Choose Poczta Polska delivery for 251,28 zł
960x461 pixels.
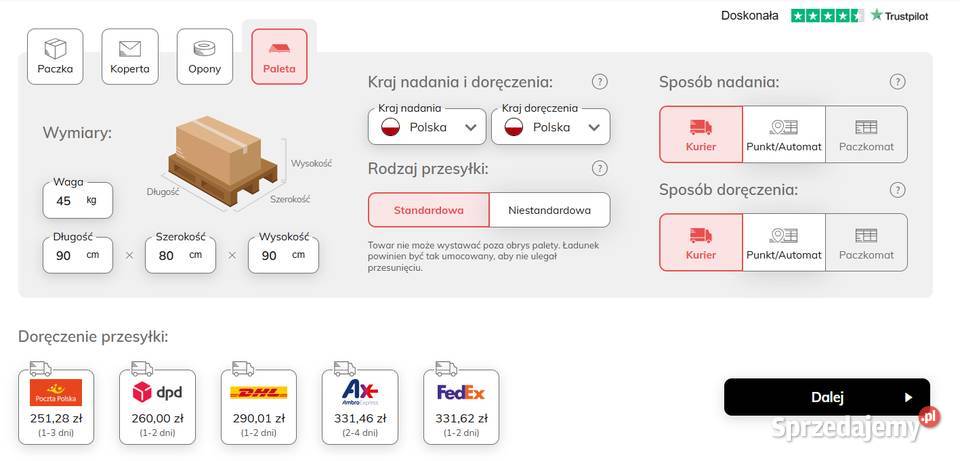(56, 406)
